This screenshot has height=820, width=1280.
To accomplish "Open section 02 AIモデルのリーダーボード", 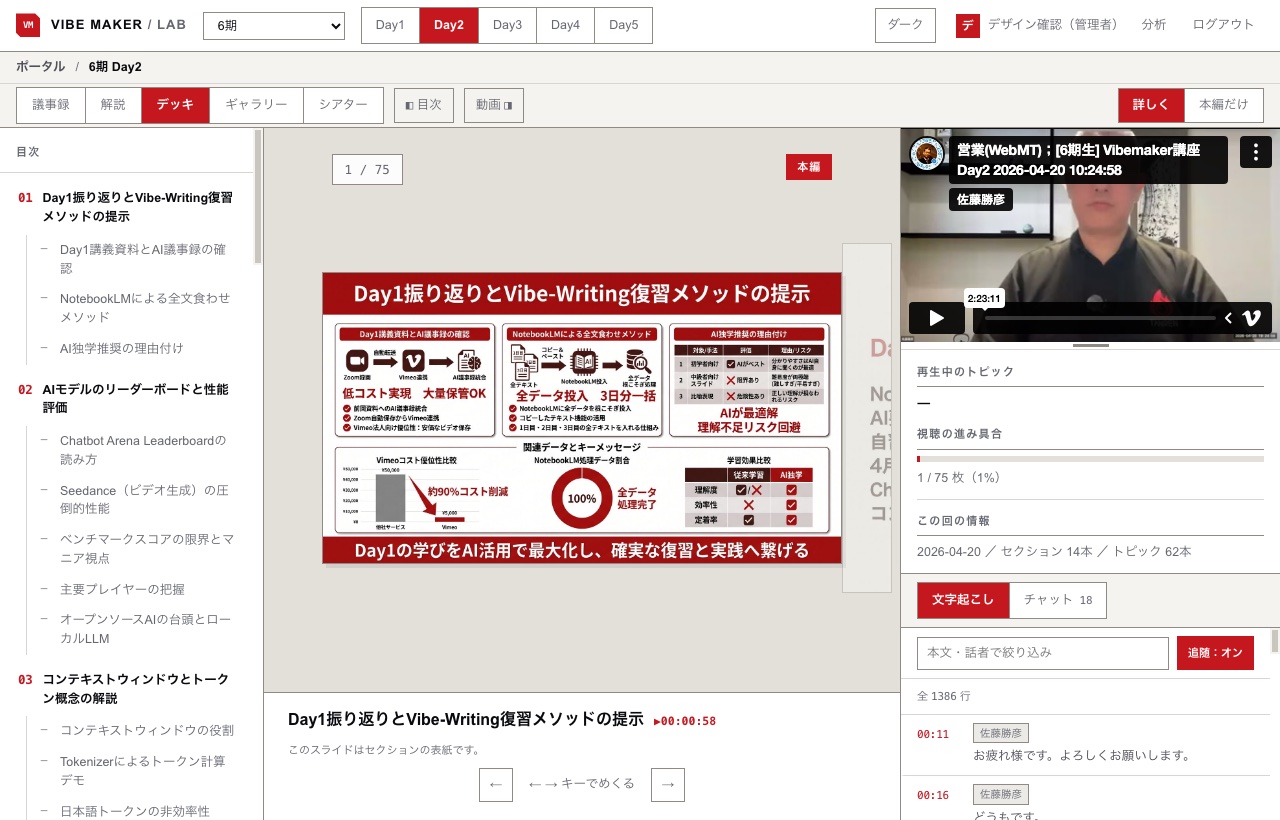I will 126,398.
